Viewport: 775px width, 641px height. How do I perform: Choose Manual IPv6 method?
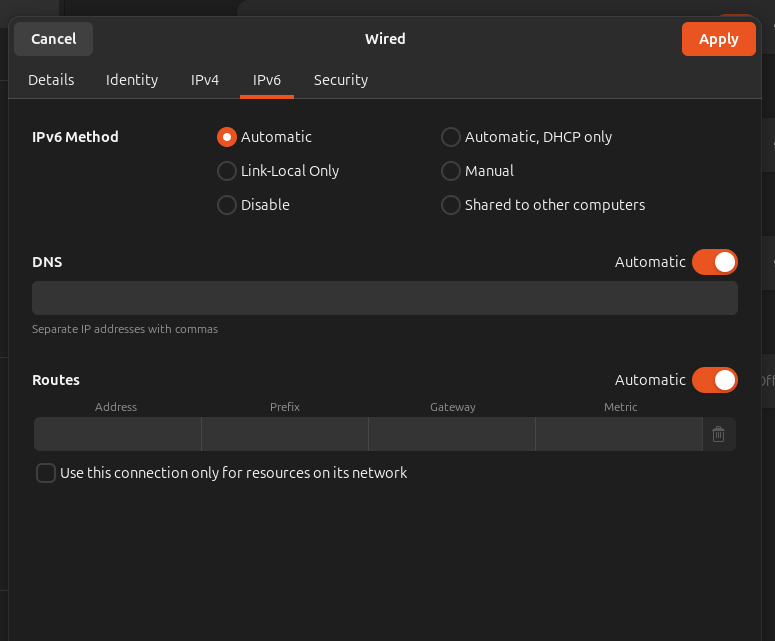(x=451, y=171)
